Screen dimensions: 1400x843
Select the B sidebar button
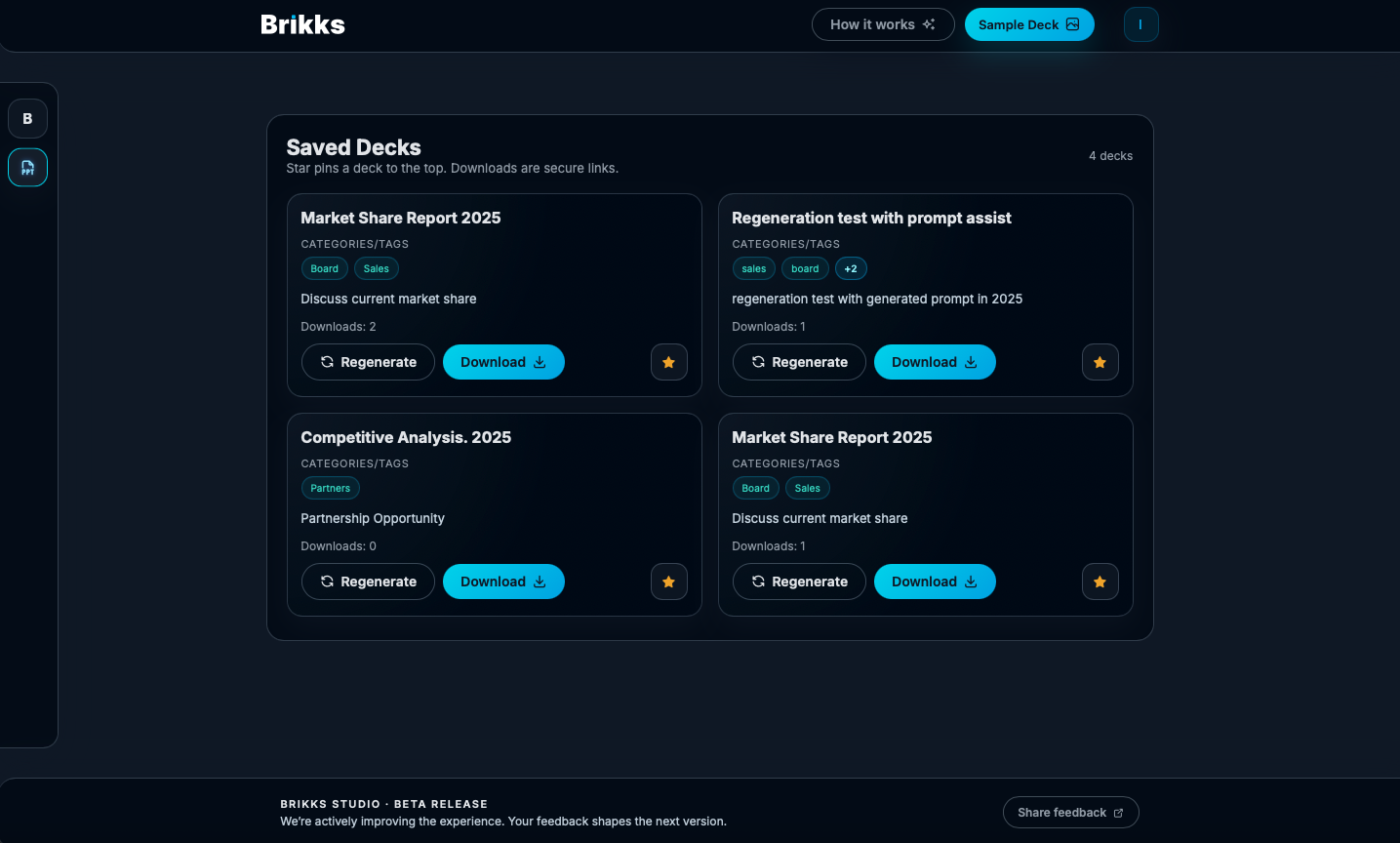coord(27,118)
